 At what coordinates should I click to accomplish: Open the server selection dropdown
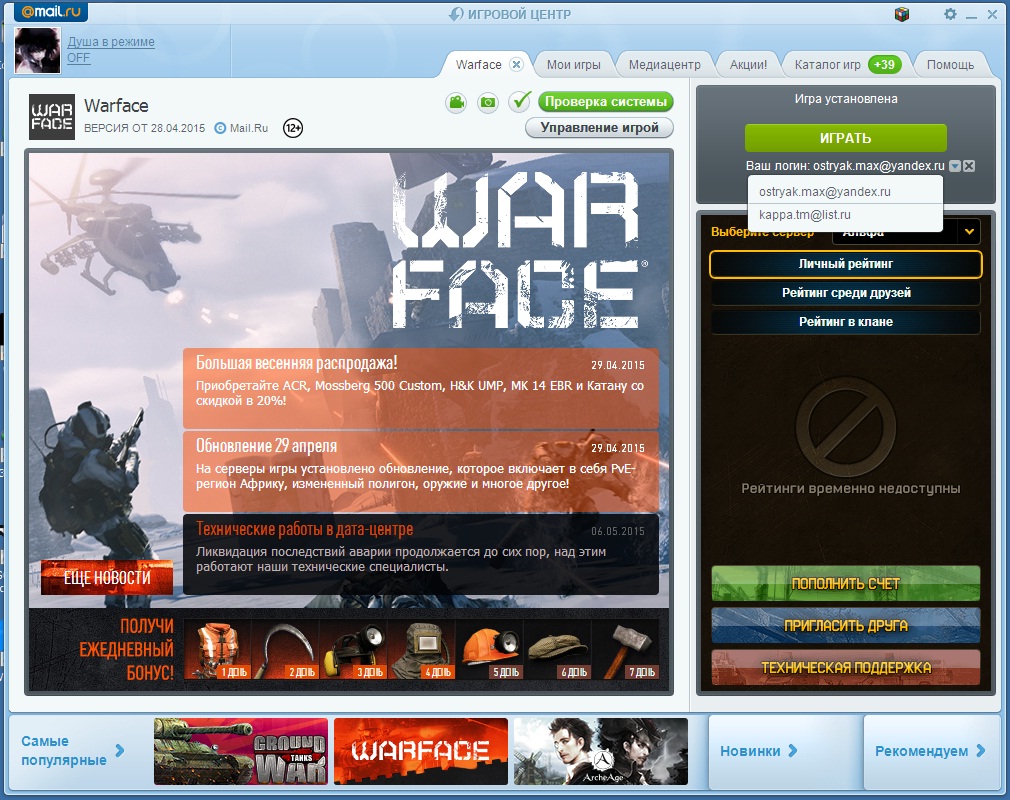[x=969, y=232]
